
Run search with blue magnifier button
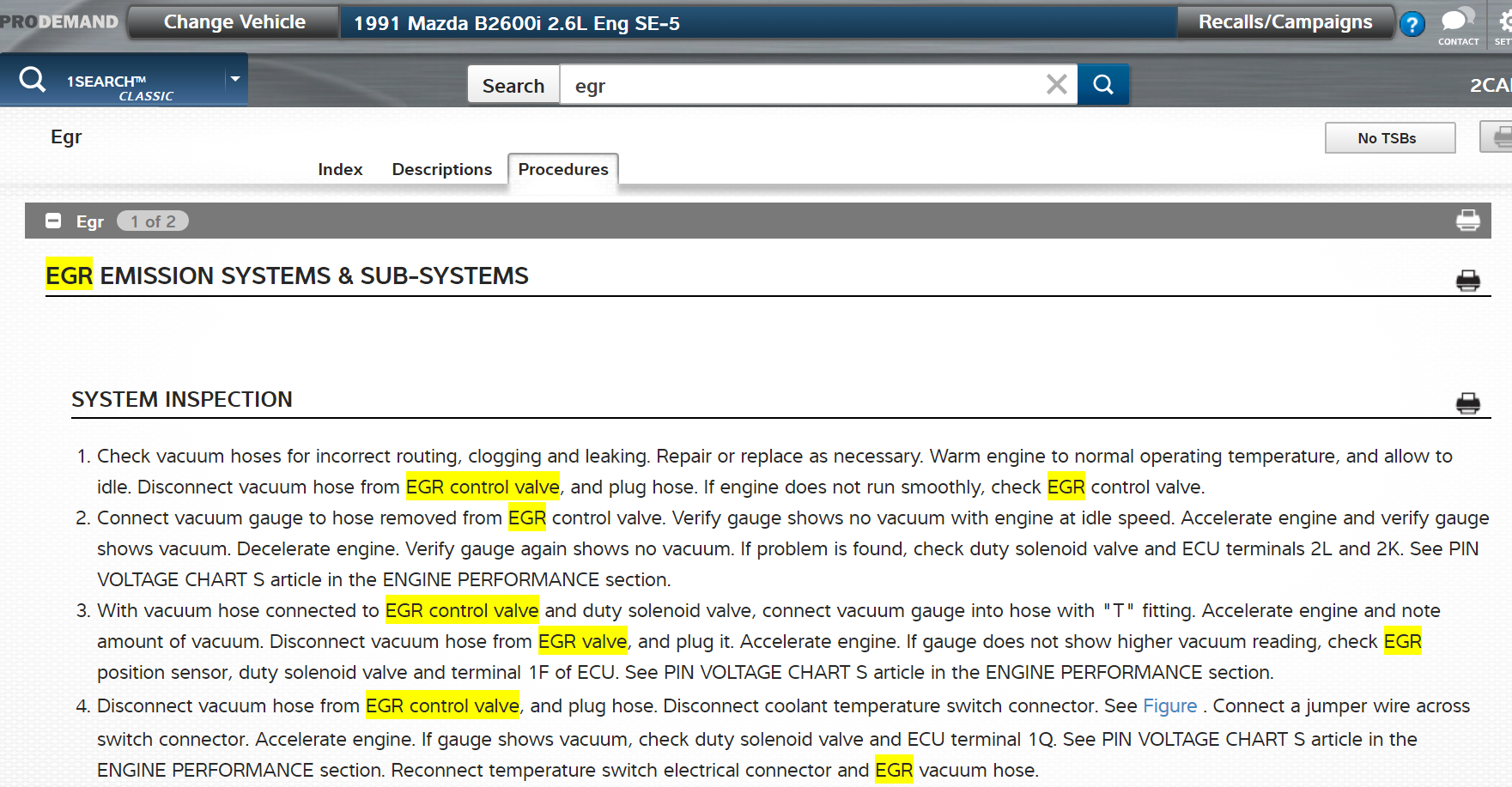click(x=1103, y=84)
